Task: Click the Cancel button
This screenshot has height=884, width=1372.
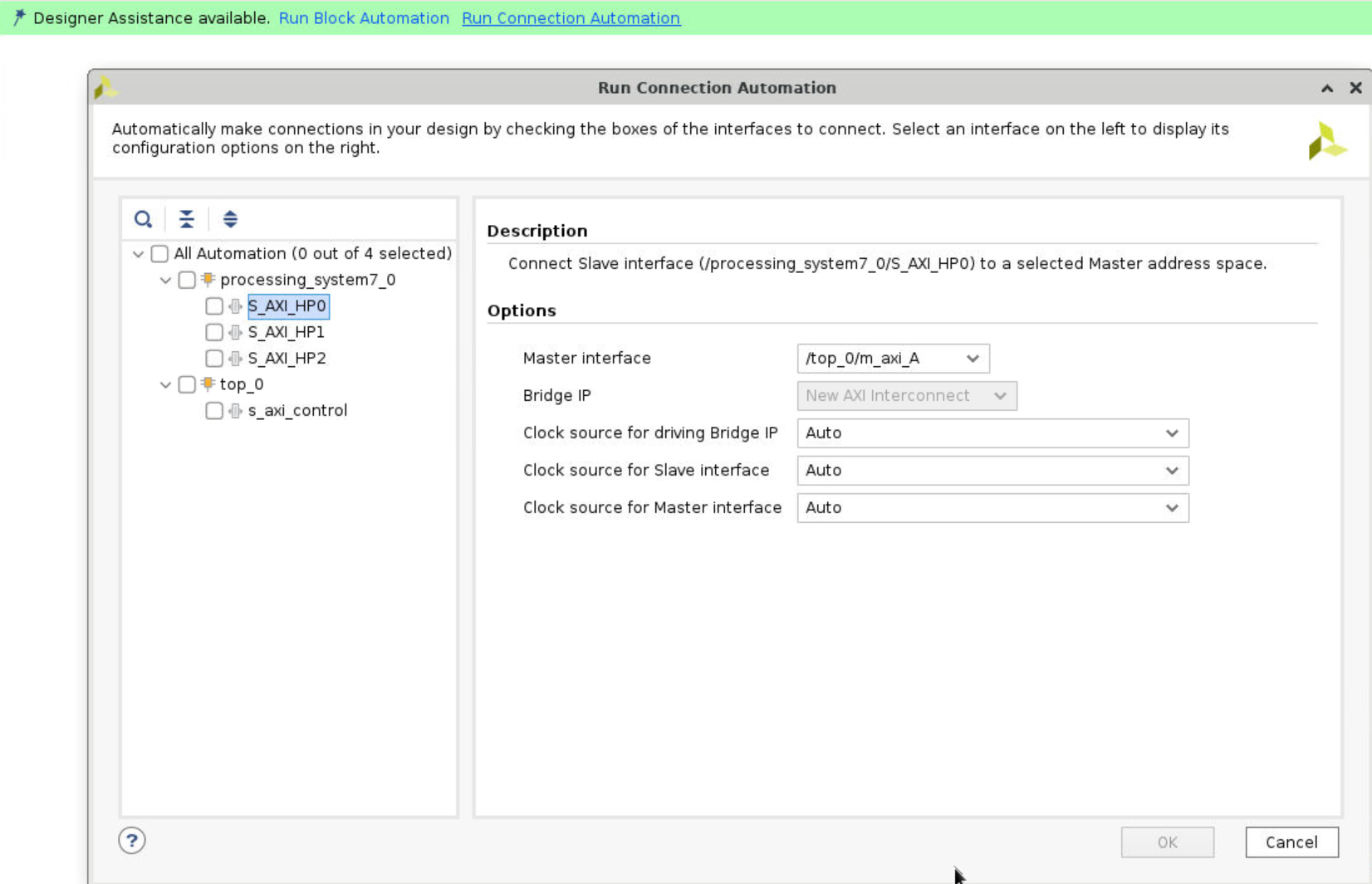Action: [1291, 842]
